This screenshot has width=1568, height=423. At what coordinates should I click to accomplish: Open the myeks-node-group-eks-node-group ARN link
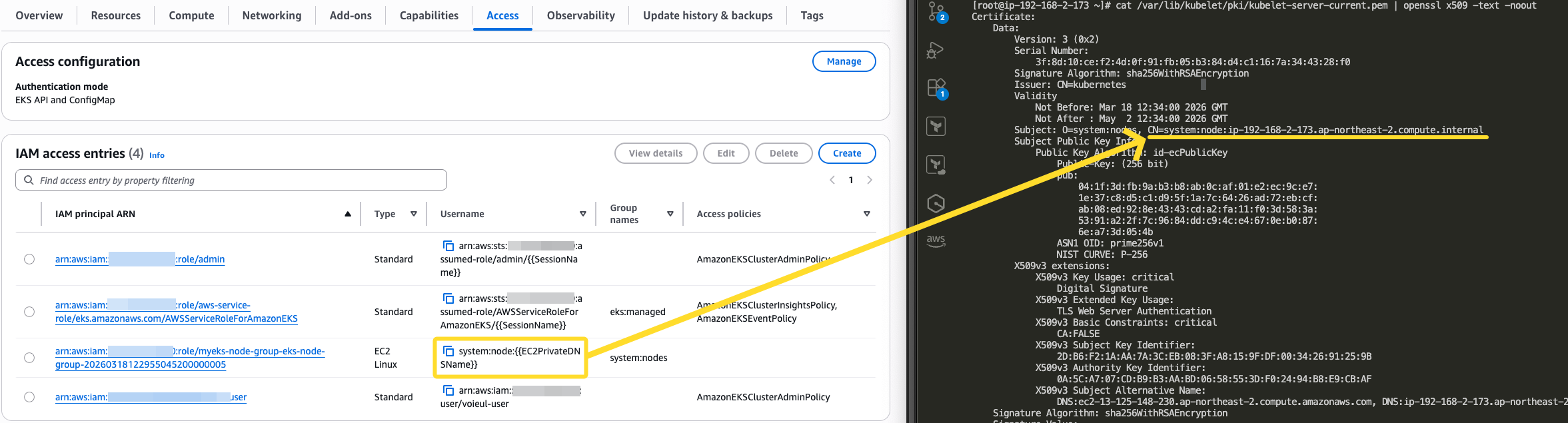tap(190, 358)
